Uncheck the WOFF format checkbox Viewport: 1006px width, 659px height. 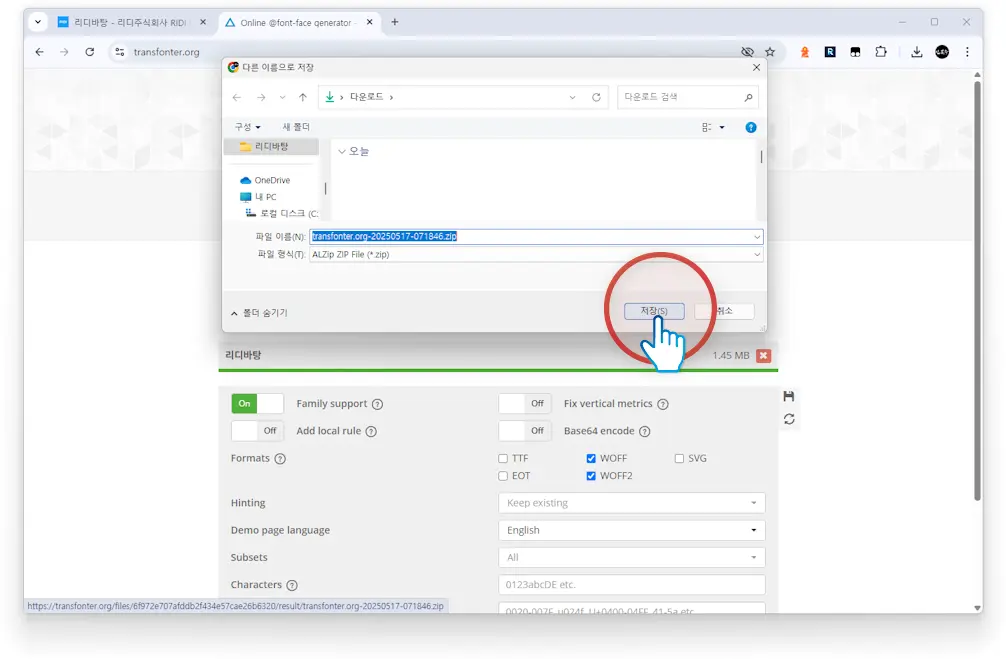(x=591, y=458)
